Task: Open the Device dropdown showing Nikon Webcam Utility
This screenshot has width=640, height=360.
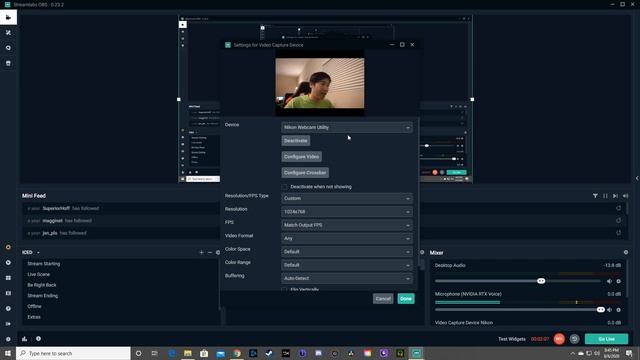Action: click(x=347, y=127)
